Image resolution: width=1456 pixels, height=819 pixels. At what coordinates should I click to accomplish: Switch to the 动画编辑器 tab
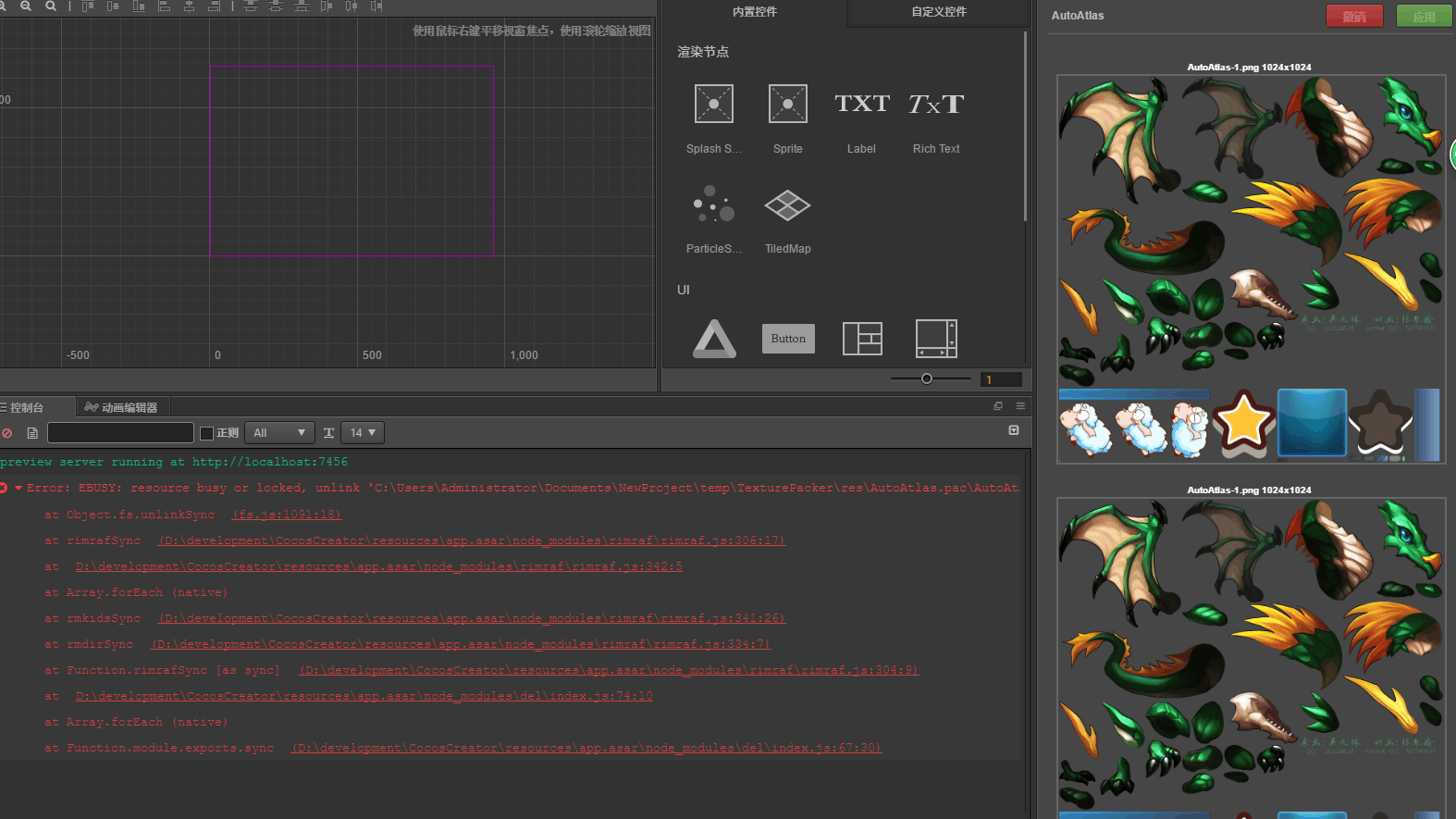pos(121,407)
